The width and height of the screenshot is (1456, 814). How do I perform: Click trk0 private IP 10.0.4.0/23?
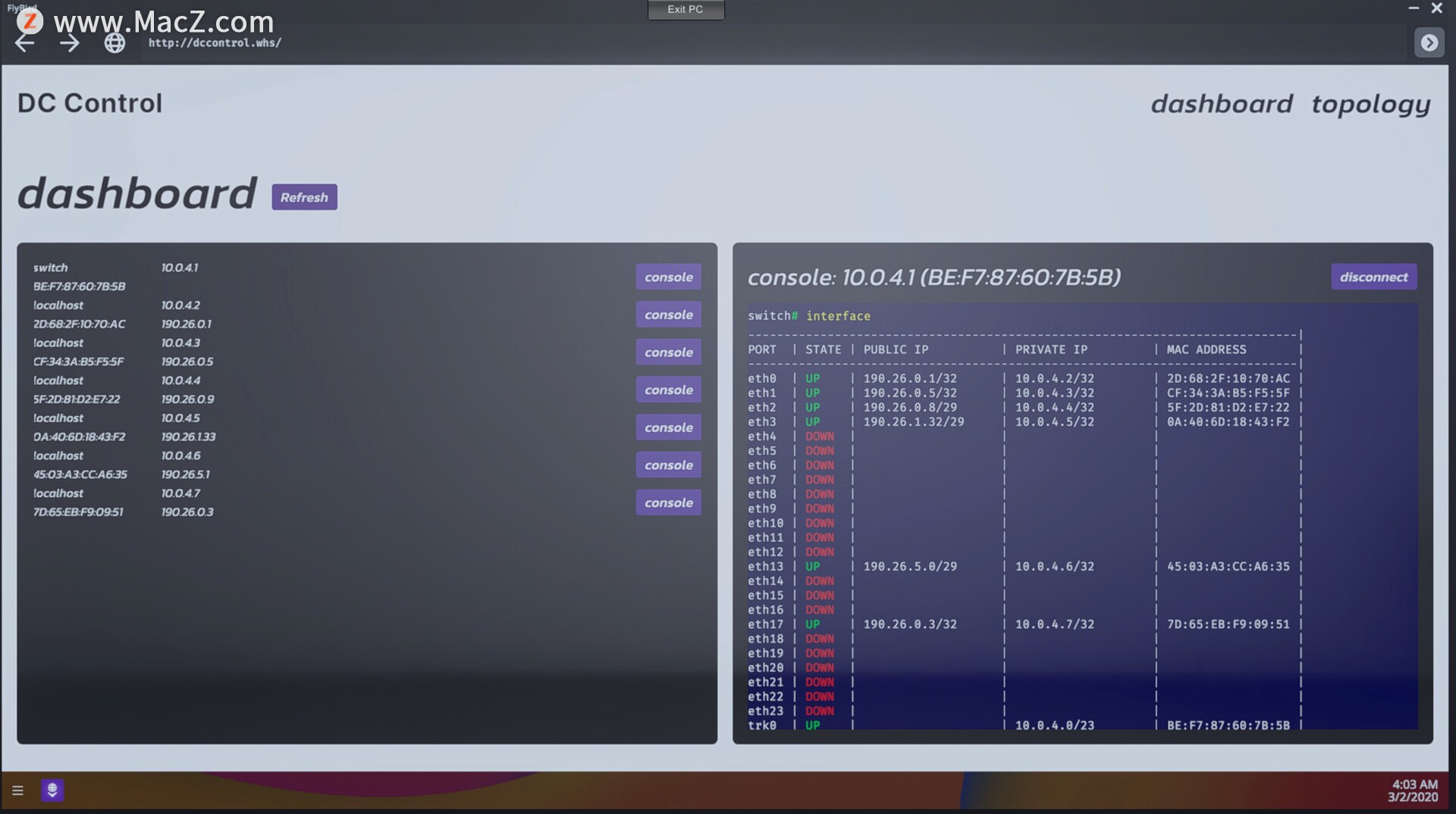[x=1055, y=725]
